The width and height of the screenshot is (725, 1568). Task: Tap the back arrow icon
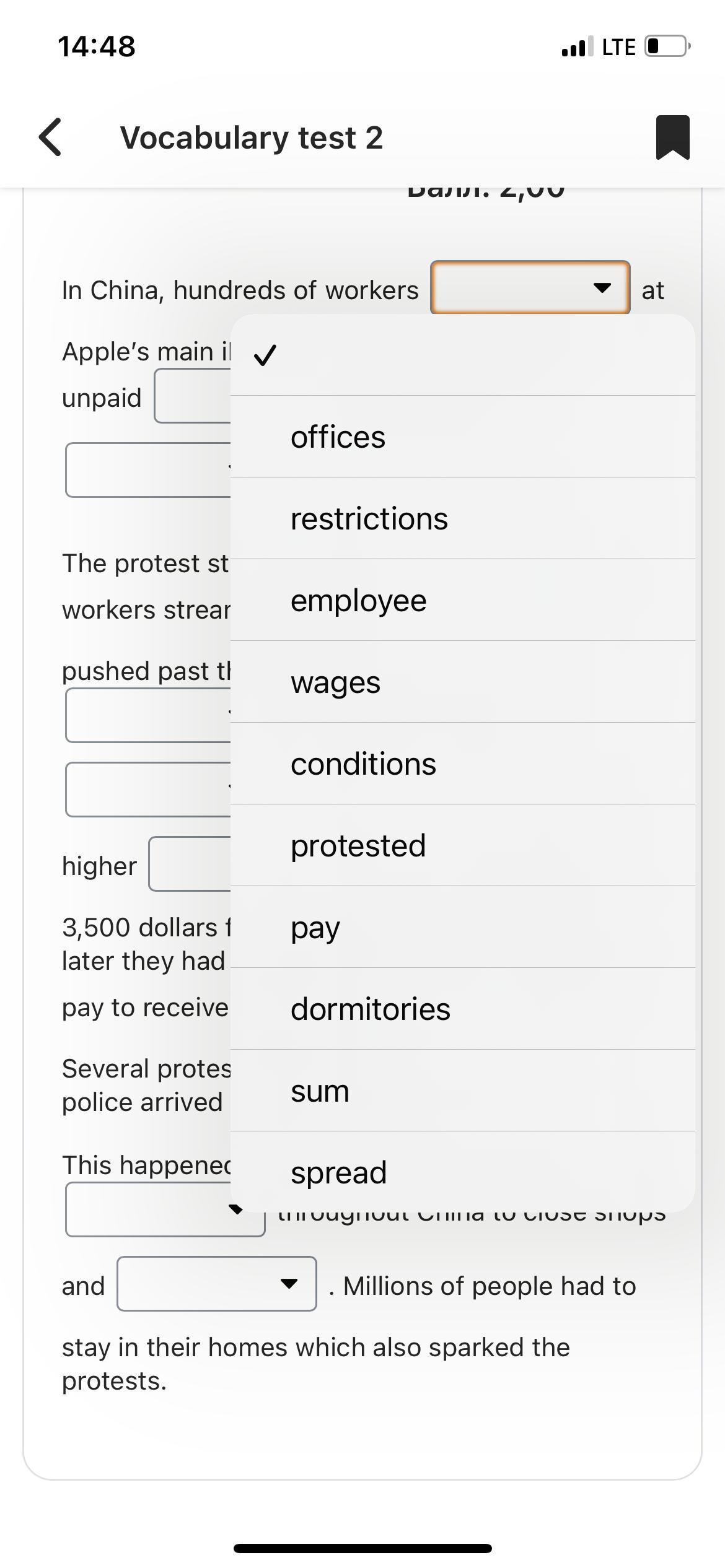tap(50, 137)
